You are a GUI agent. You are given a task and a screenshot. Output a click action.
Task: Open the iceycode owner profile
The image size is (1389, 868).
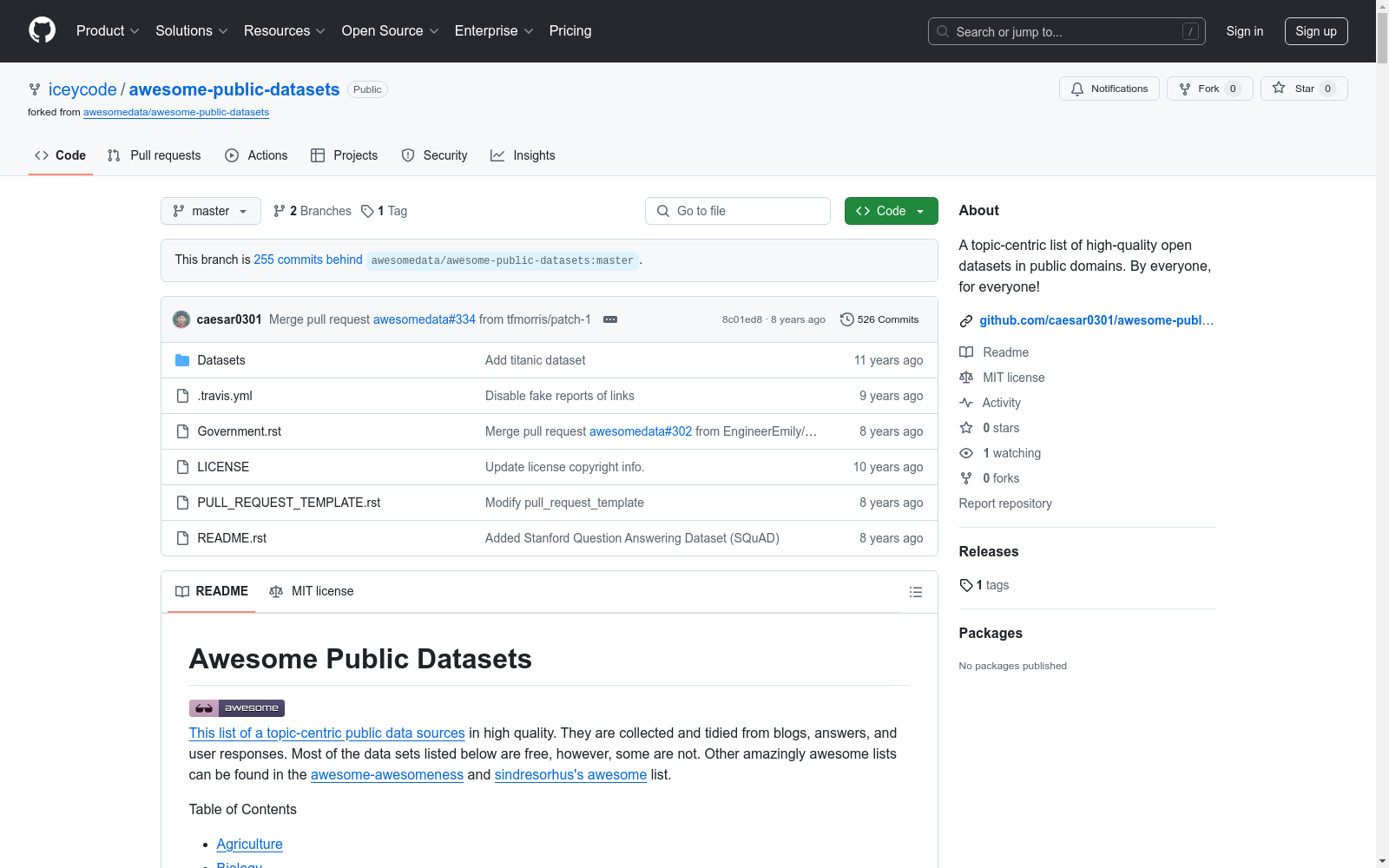(82, 89)
